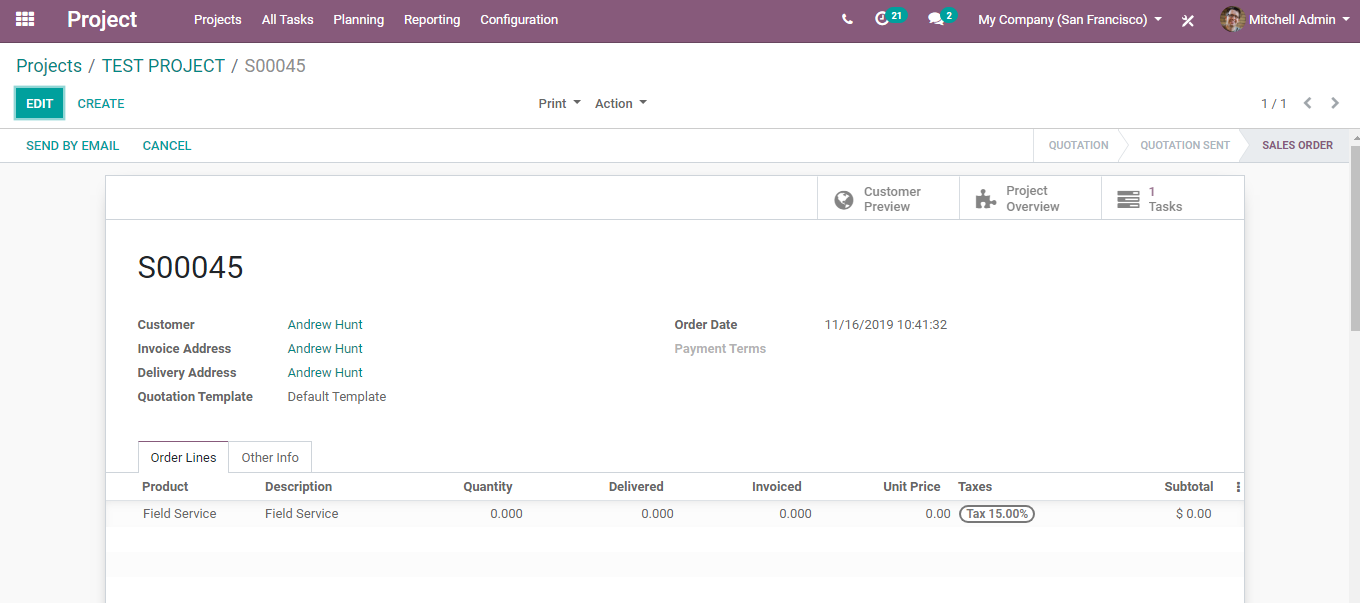The image size is (1360, 603).
Task: Click the 1 / 1 pager counter
Action: click(x=1273, y=104)
